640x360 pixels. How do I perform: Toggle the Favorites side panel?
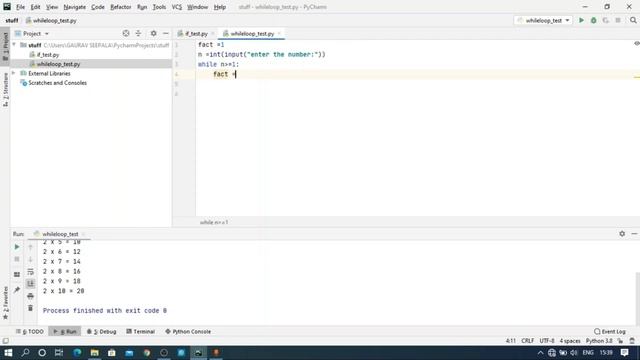(x=5, y=302)
